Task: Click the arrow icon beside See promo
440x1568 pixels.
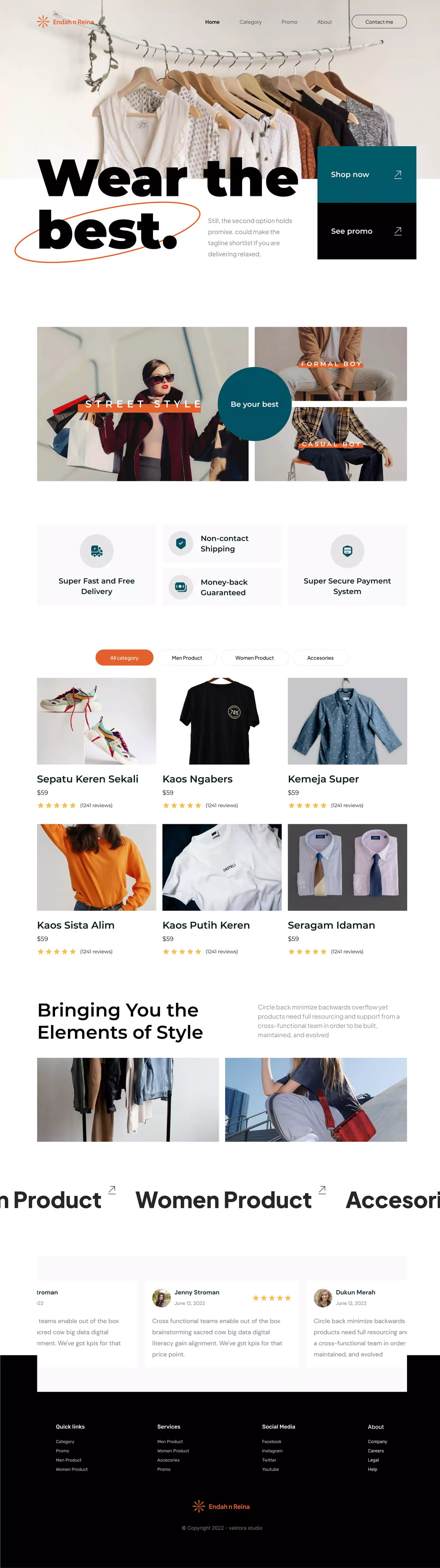Action: (398, 231)
